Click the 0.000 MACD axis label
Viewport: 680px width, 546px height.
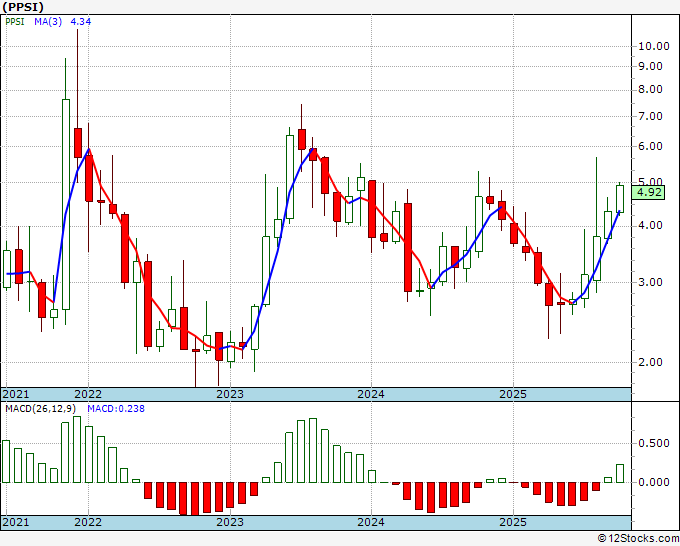pos(654,482)
